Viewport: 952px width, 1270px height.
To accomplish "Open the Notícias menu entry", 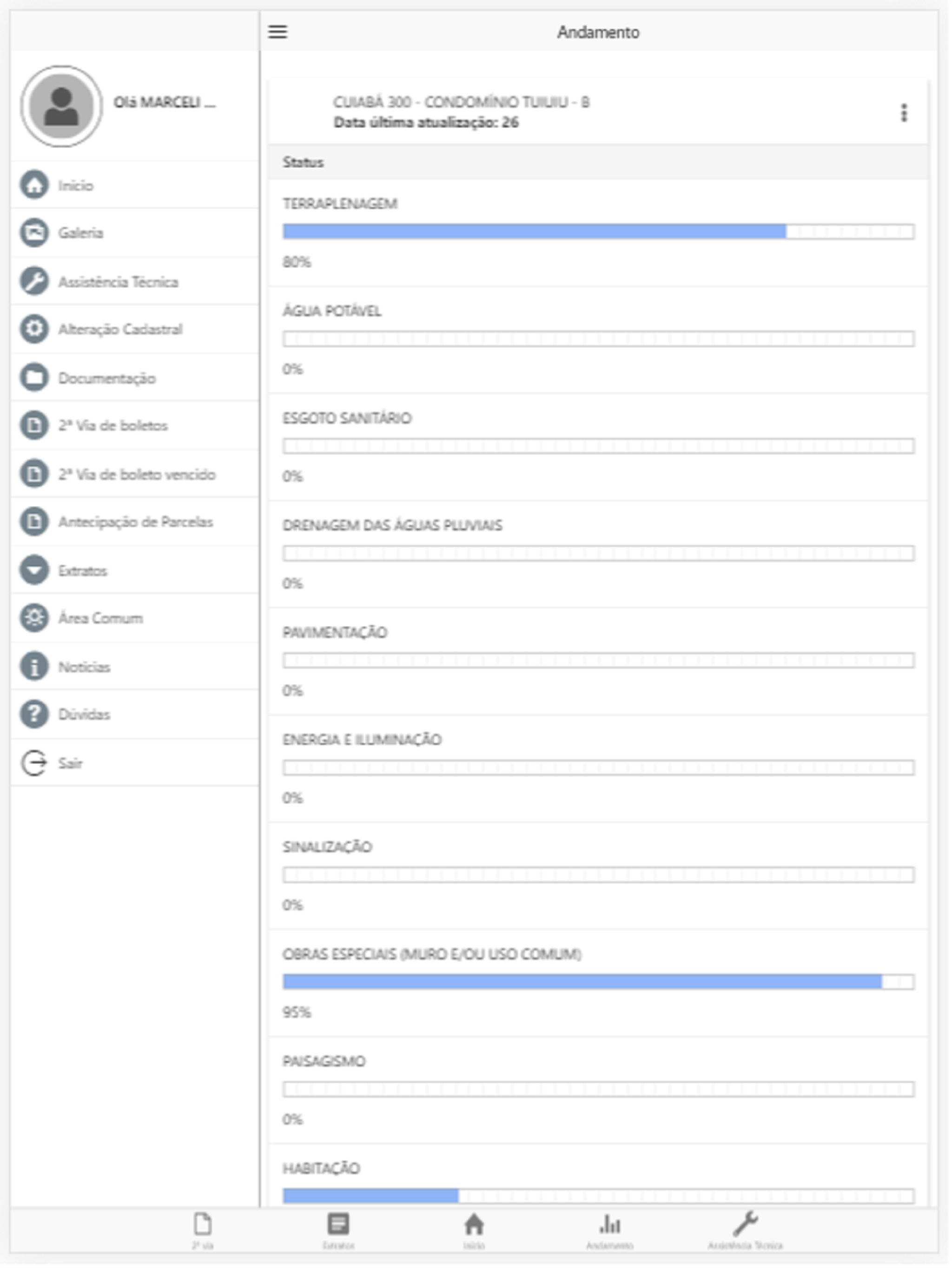I will (135, 667).
